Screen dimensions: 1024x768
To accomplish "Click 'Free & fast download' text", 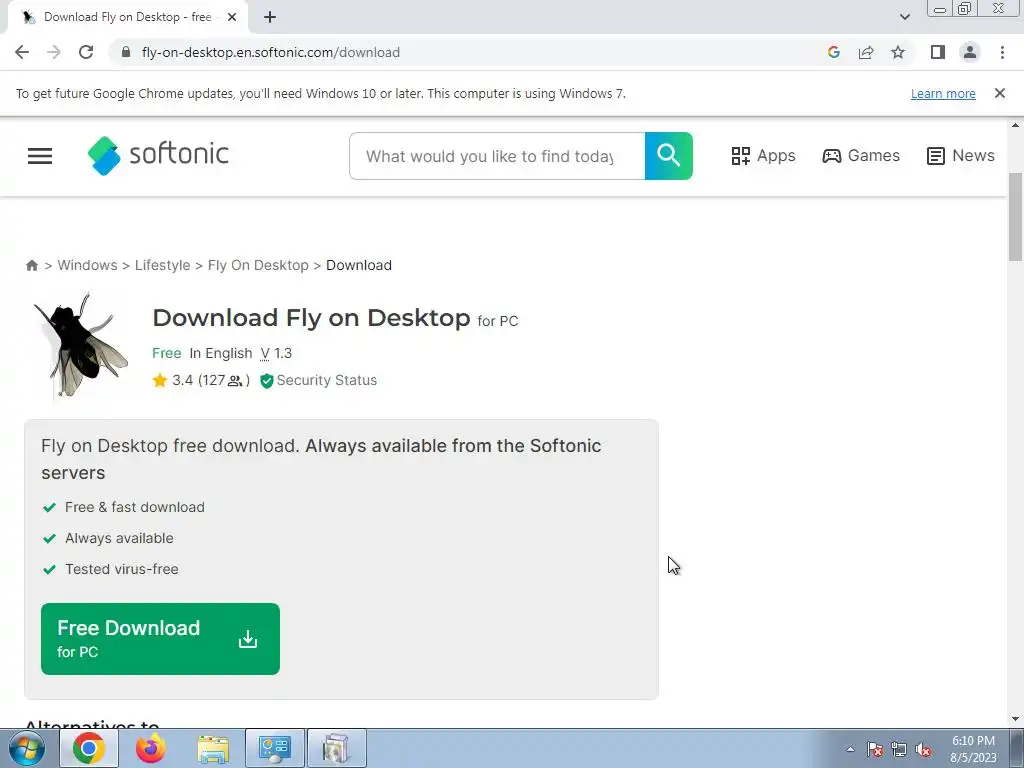I will point(135,507).
